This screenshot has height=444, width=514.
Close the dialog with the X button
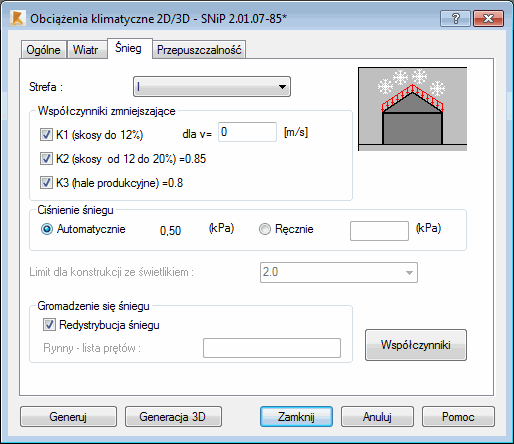point(488,18)
